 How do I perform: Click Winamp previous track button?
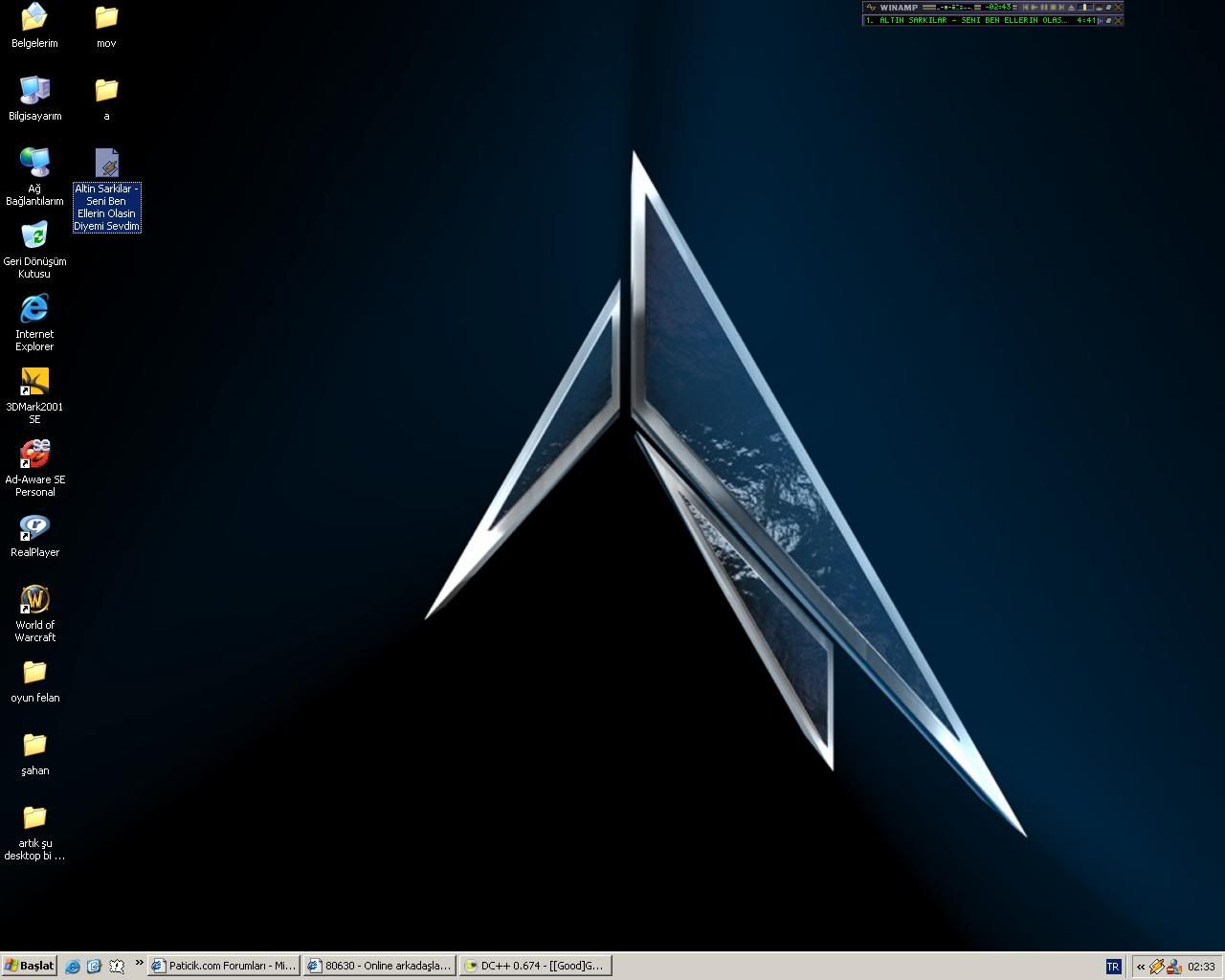coord(1026,7)
